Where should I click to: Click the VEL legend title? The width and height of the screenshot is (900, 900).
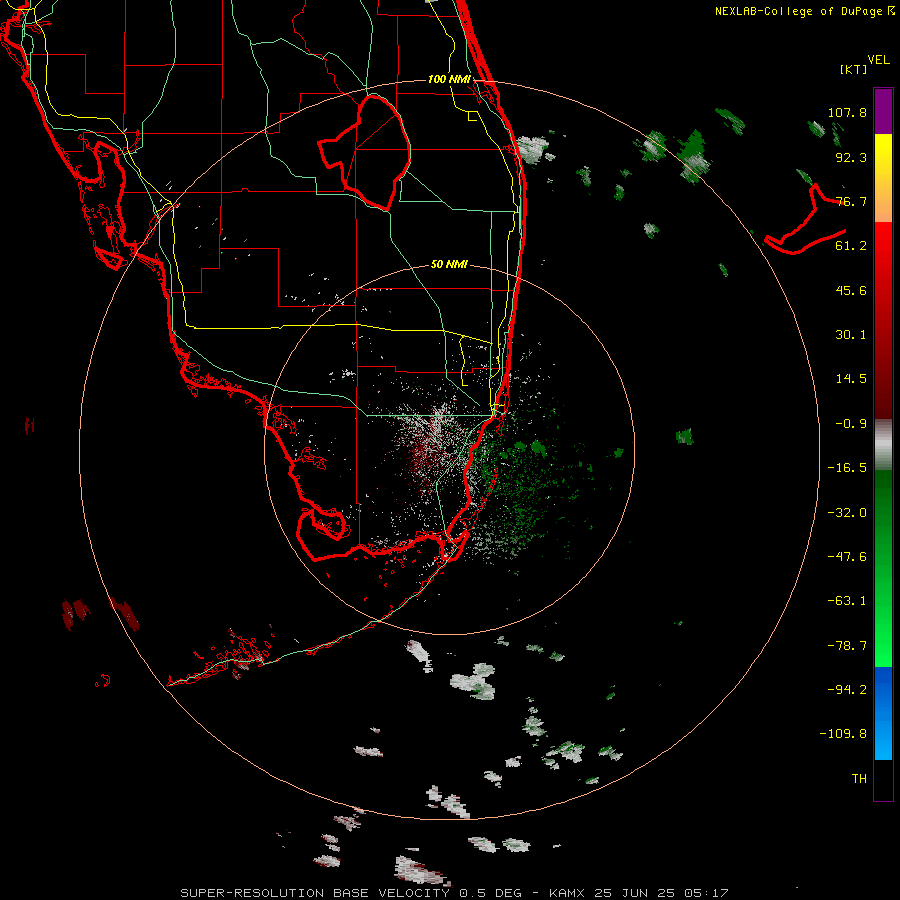pos(878,60)
